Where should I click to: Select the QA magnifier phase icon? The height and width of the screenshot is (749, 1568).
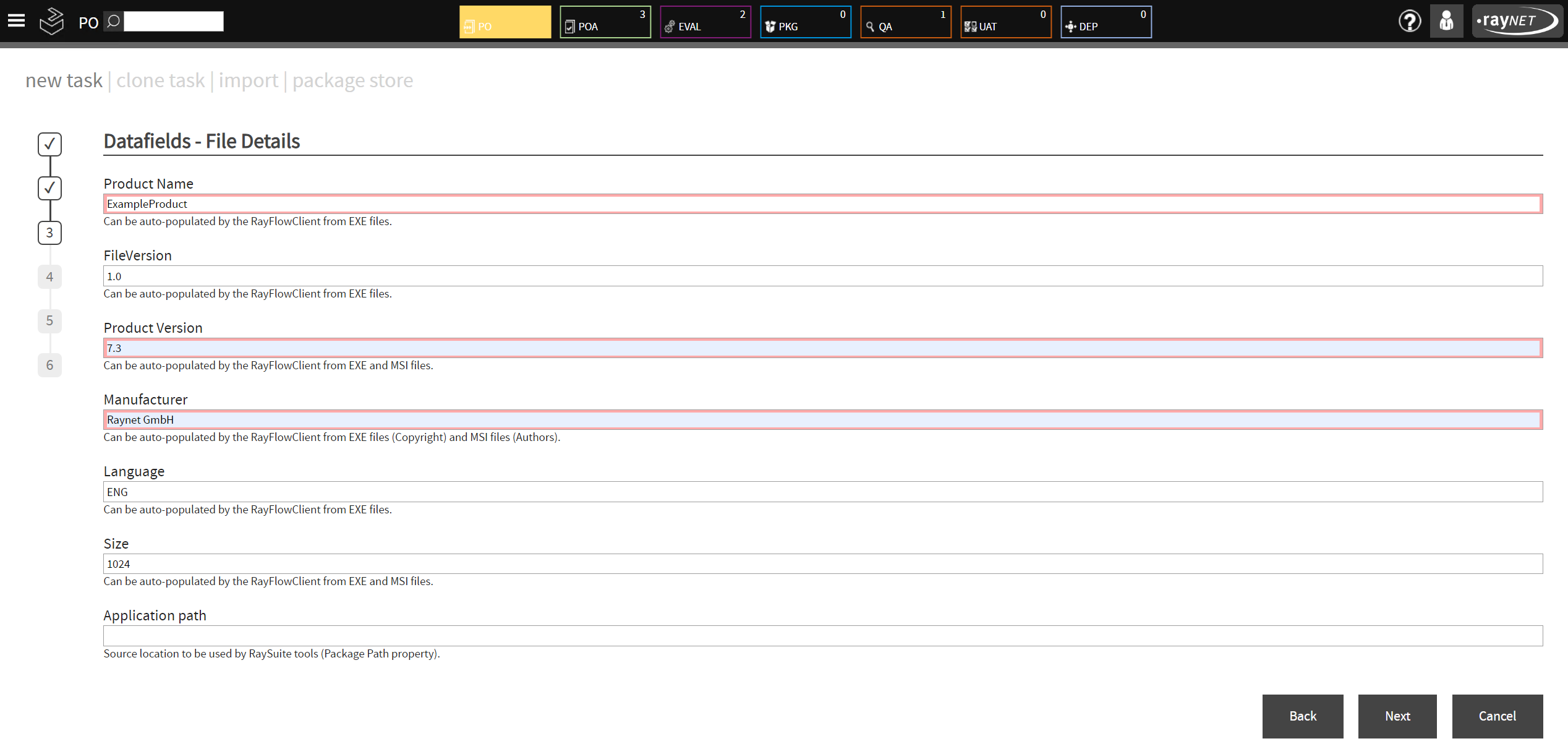point(871,26)
